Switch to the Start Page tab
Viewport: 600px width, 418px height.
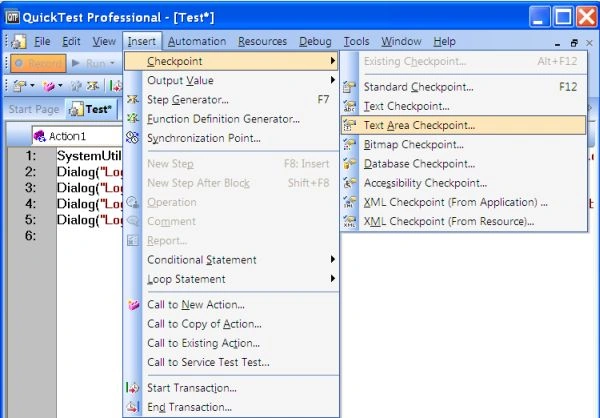pyautogui.click(x=34, y=109)
